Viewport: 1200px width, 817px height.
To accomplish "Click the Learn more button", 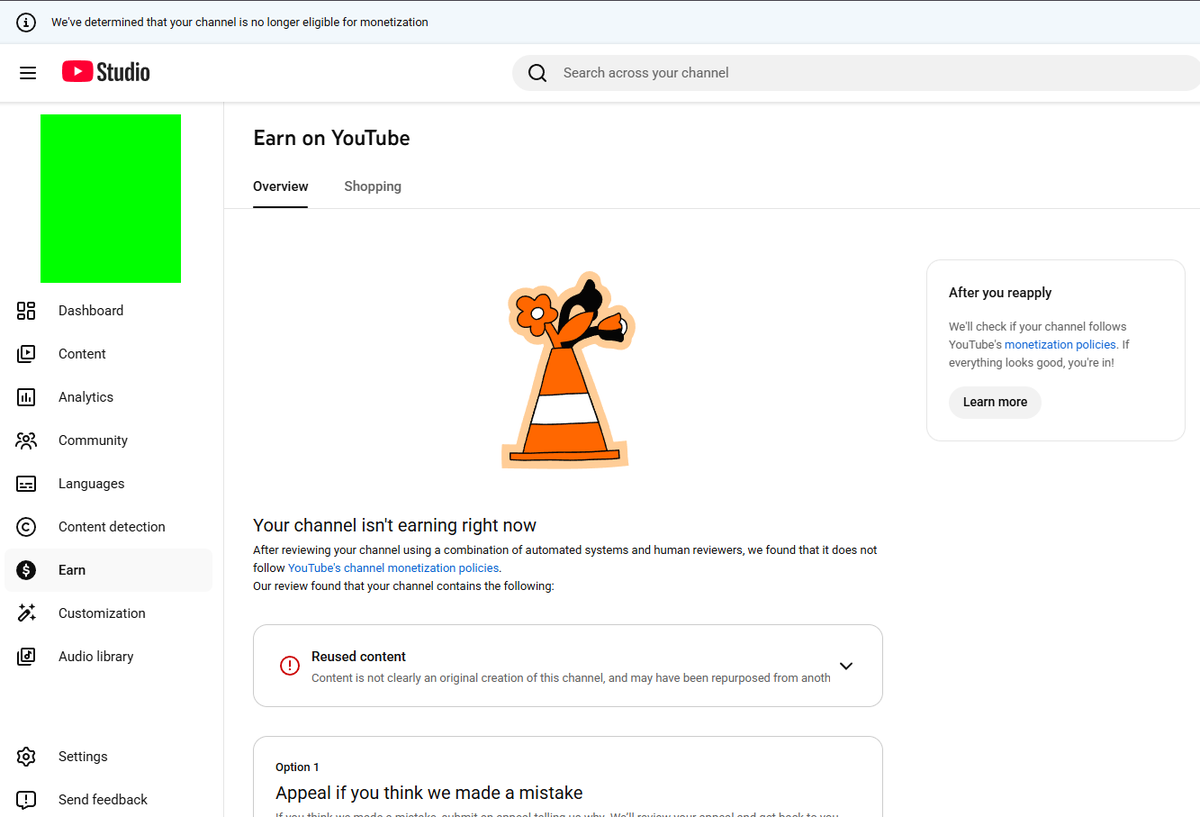I will click(995, 402).
